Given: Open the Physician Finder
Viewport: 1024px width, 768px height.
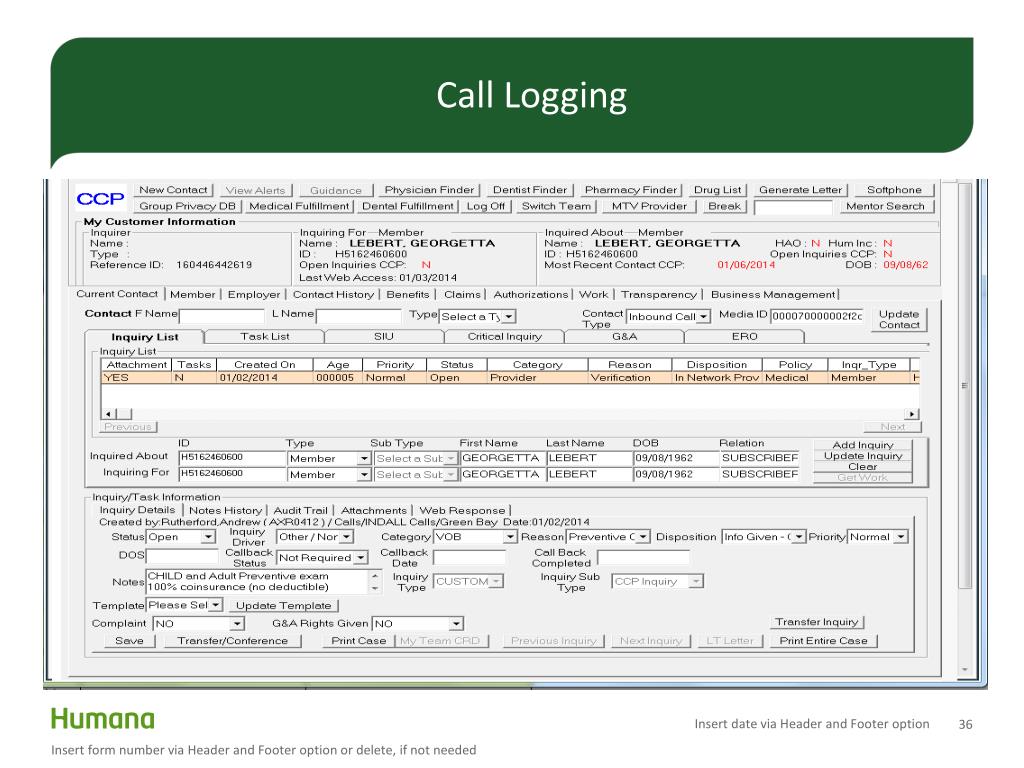Looking at the screenshot, I should 429,190.
